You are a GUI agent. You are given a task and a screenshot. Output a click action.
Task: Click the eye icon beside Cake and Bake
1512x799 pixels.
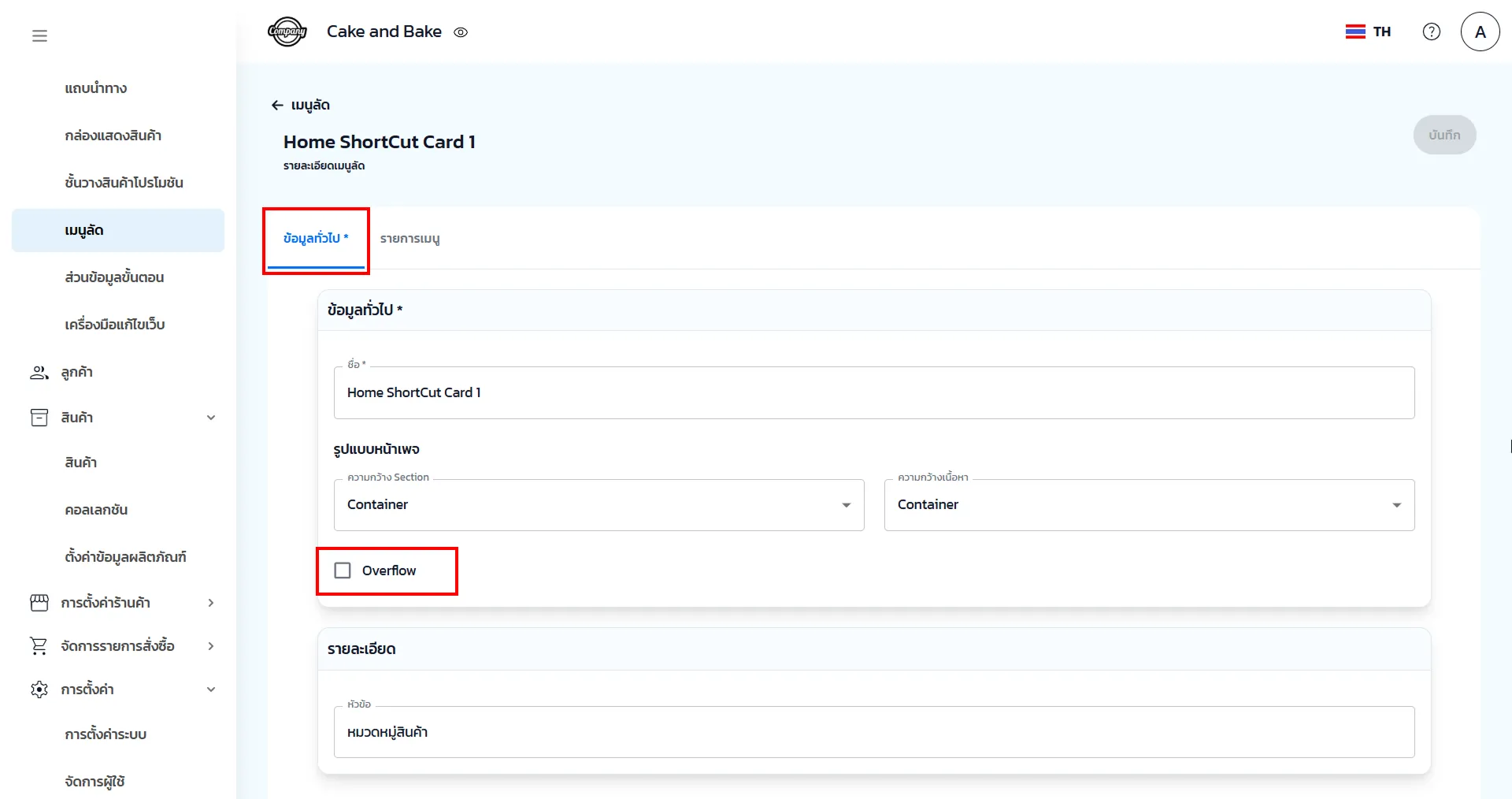pos(461,32)
